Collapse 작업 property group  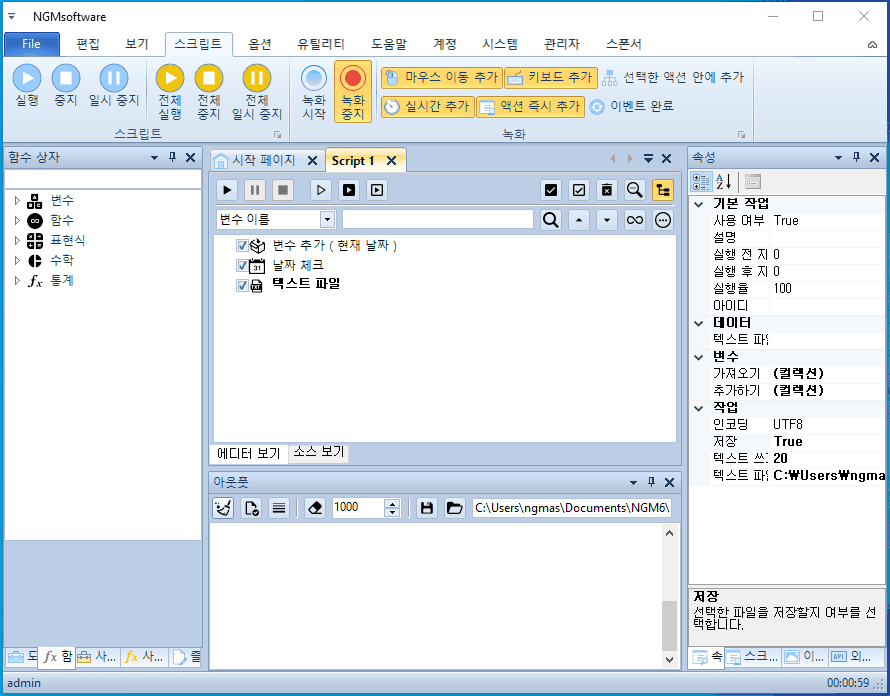coord(699,408)
